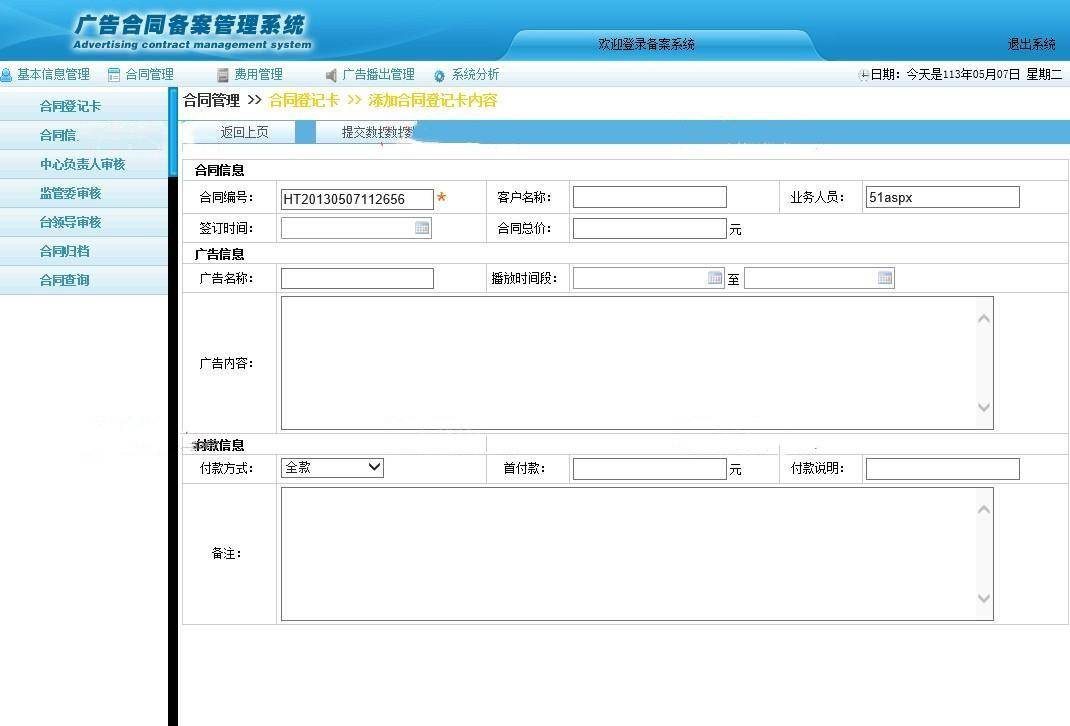Click the 基本信息管理 user icon
The height and width of the screenshot is (726, 1070).
tap(7, 75)
